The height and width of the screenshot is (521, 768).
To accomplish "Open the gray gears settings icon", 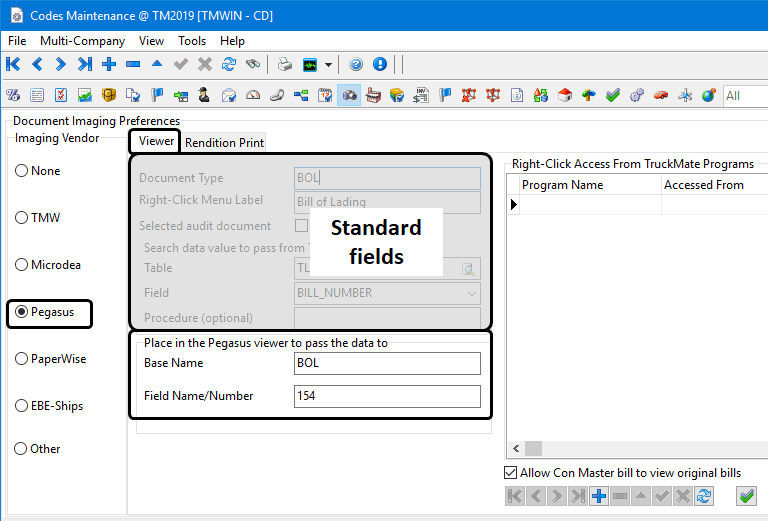I will (x=637, y=95).
